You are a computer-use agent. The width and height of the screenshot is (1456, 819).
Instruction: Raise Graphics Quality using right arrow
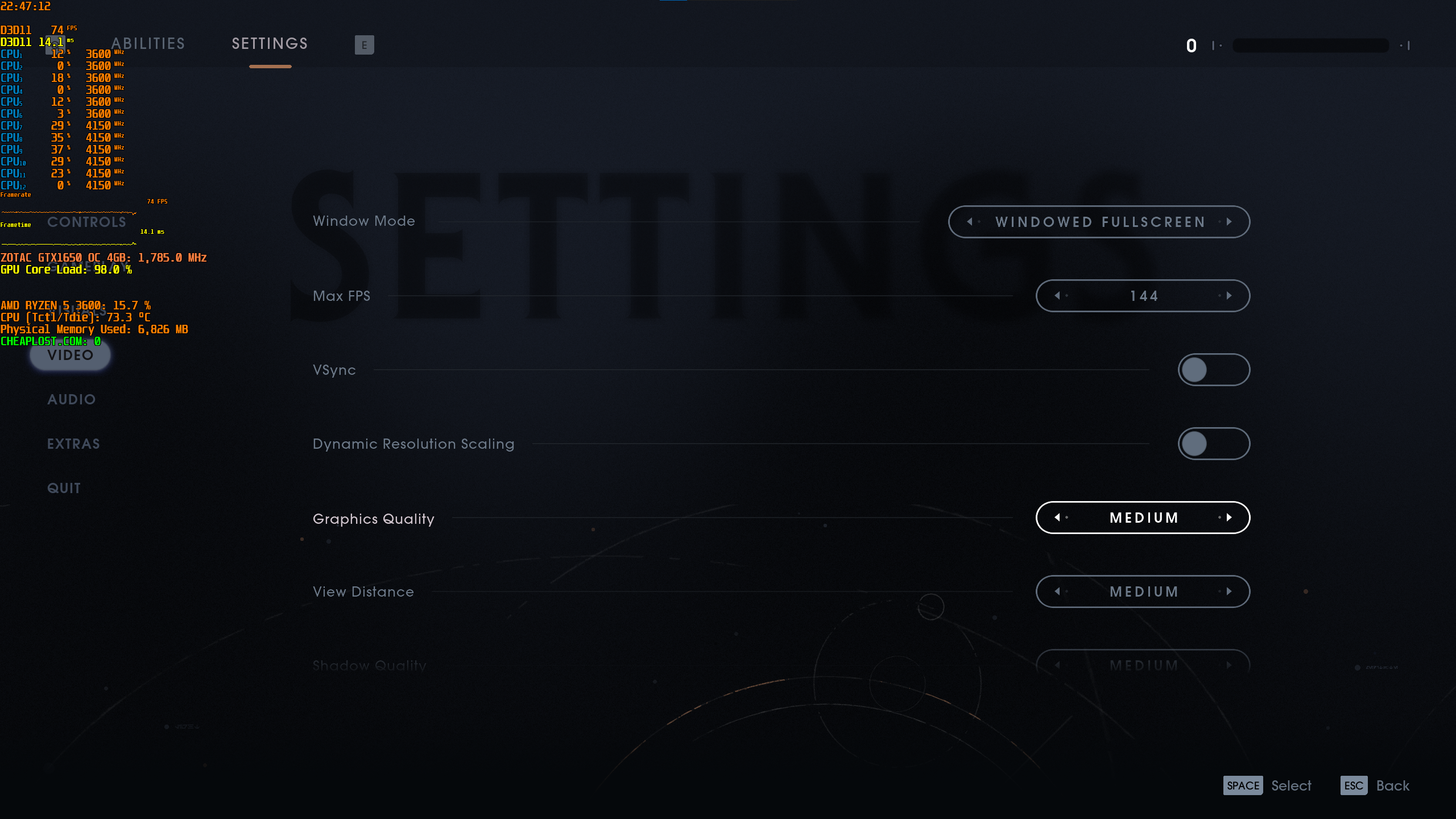(x=1229, y=518)
